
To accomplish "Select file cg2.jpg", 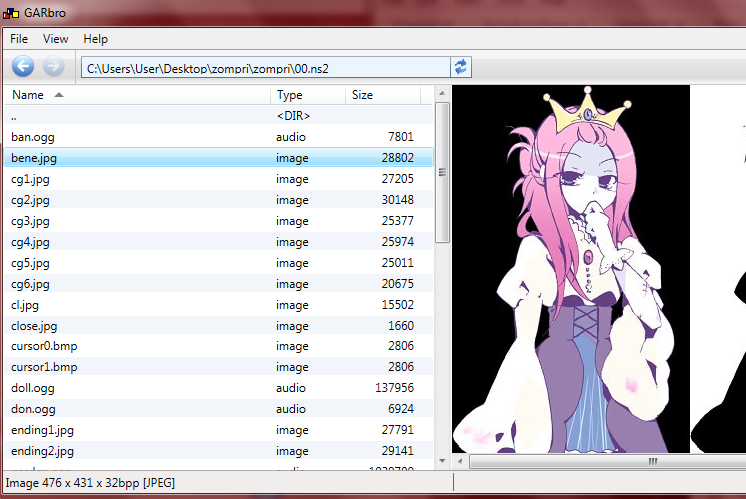I will click(219, 200).
